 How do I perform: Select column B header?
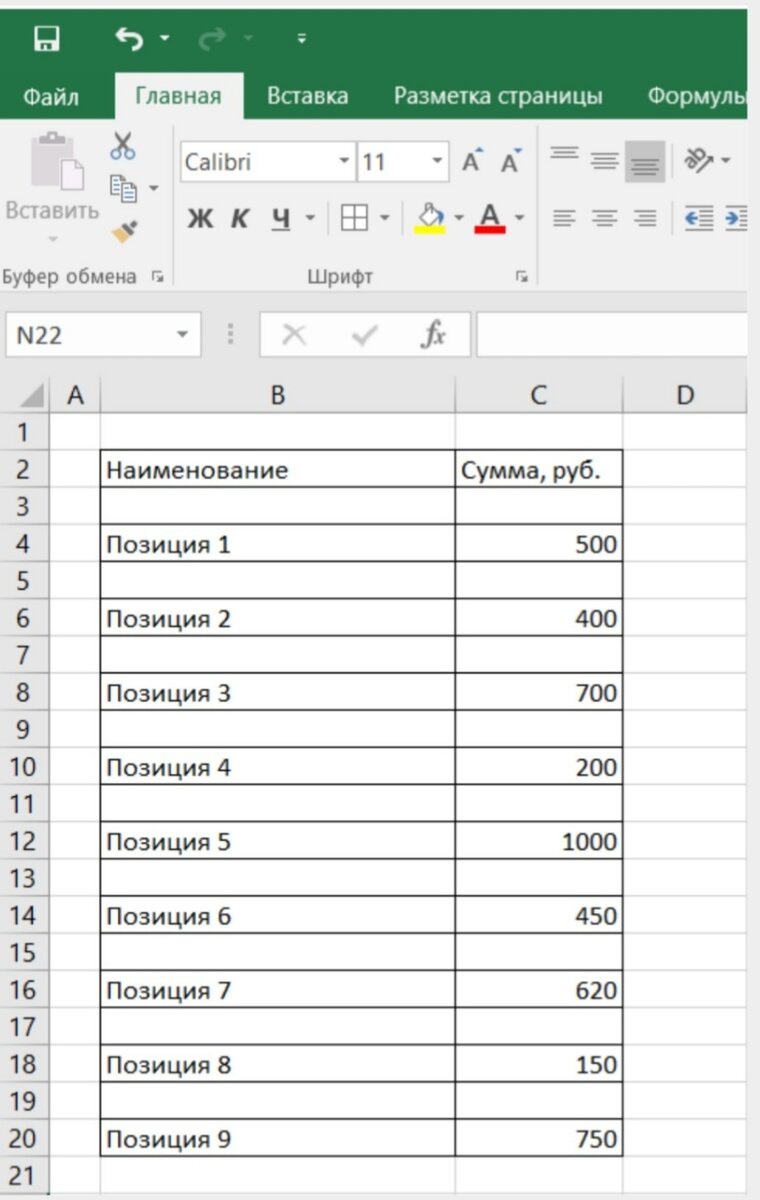278,395
